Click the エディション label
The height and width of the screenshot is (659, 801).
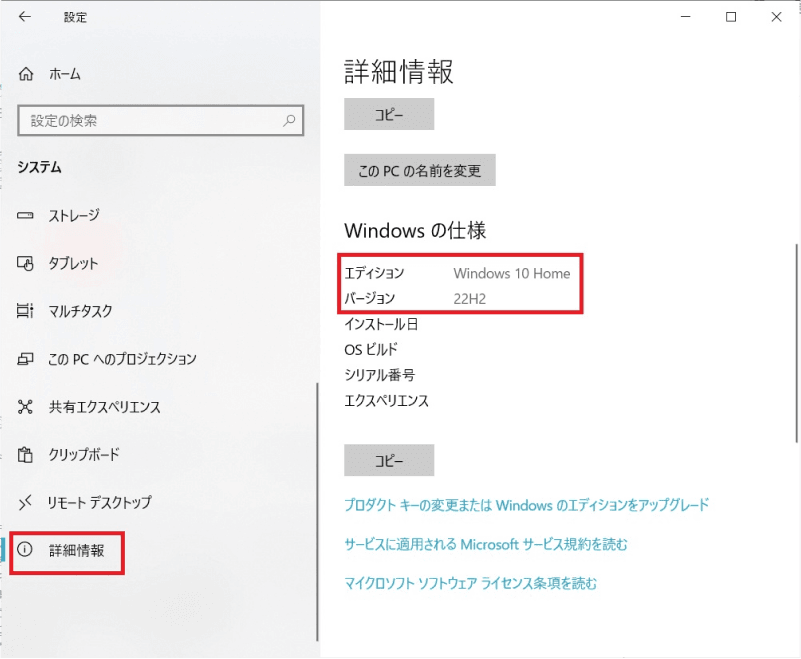tap(374, 273)
